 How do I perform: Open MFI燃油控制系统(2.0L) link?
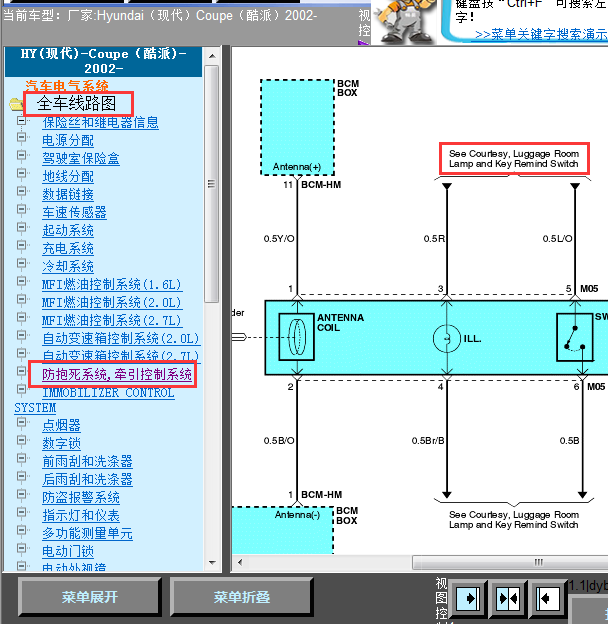[x=112, y=302]
